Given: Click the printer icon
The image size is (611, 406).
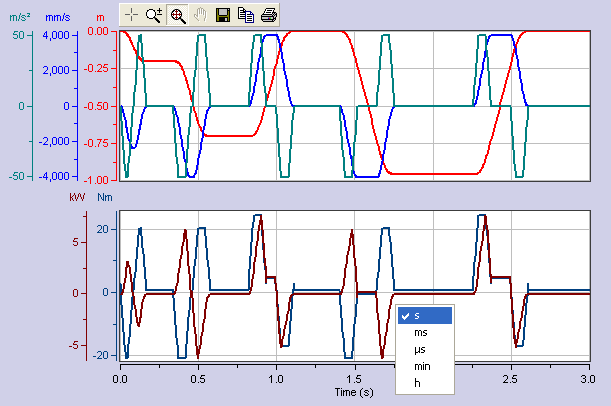Looking at the screenshot, I should (268, 15).
